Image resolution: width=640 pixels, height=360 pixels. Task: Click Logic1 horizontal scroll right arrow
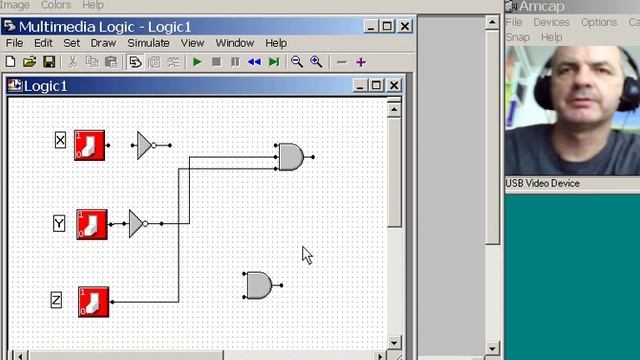pyautogui.click(x=380, y=356)
